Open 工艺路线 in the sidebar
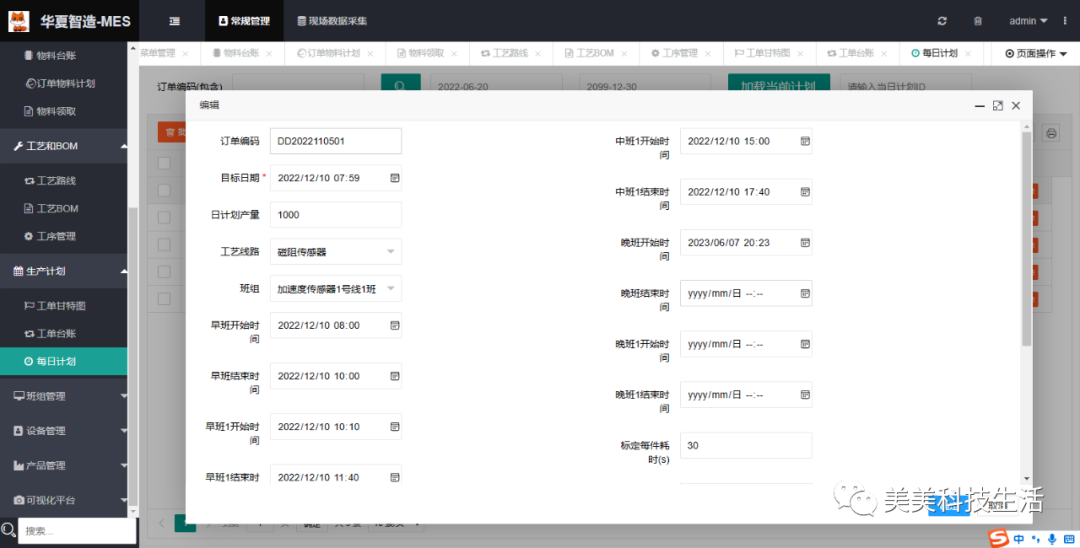The height and width of the screenshot is (548, 1080). 50,180
